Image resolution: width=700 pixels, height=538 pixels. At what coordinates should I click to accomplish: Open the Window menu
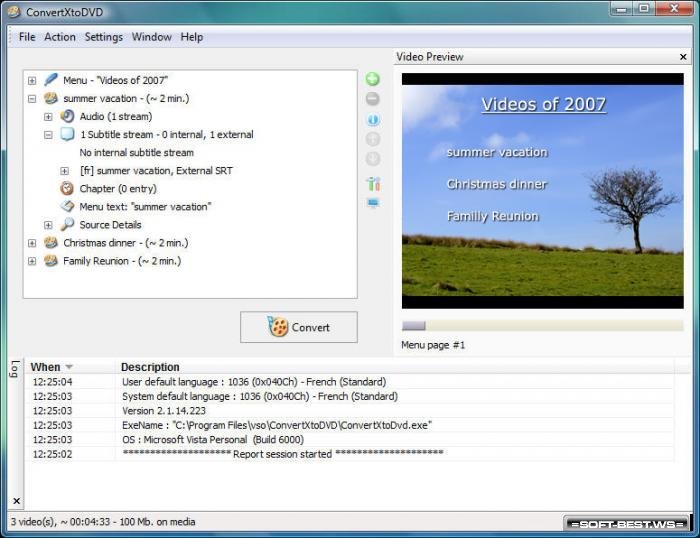[151, 37]
